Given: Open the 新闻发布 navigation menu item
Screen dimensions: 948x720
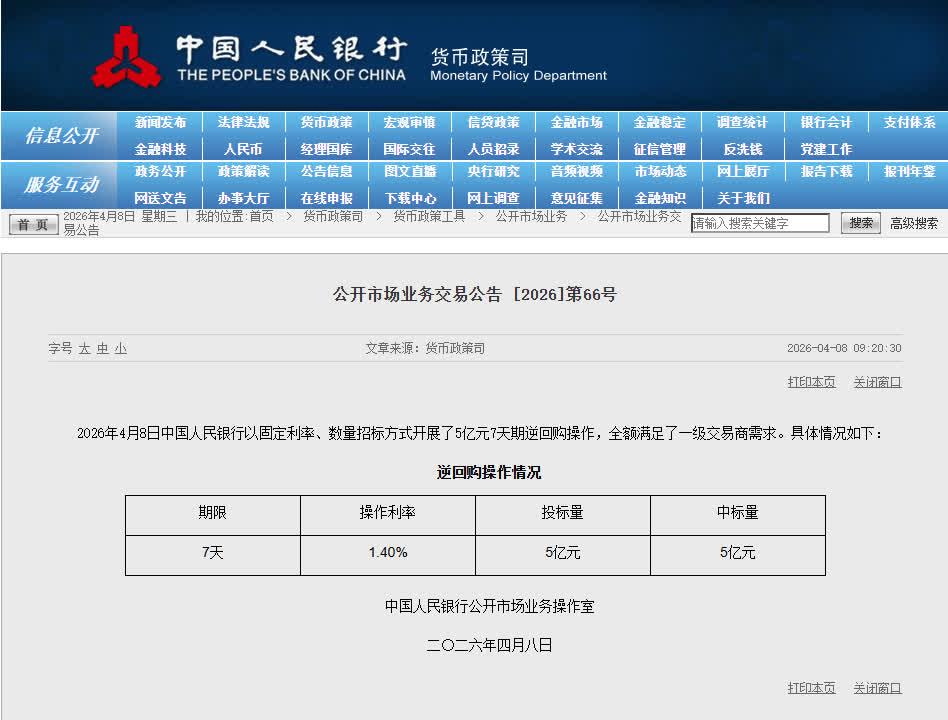Looking at the screenshot, I should [160, 122].
